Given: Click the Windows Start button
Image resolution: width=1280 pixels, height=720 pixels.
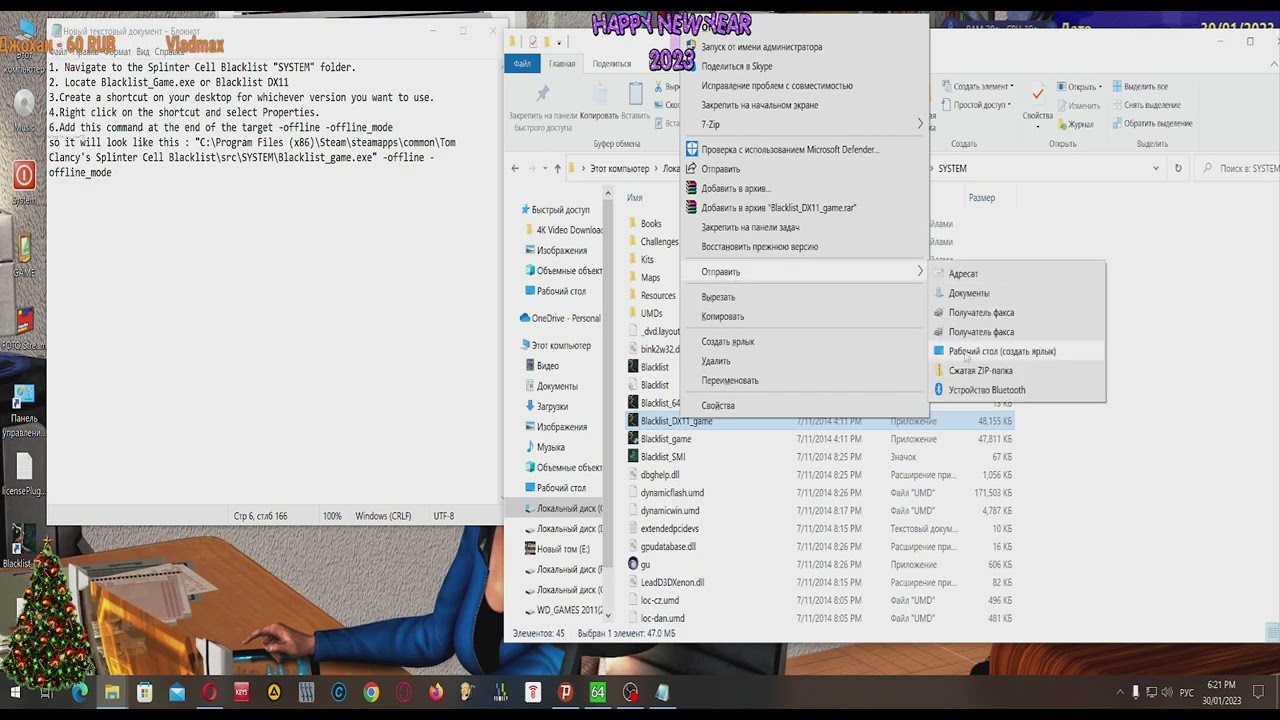Looking at the screenshot, I should [x=16, y=692].
